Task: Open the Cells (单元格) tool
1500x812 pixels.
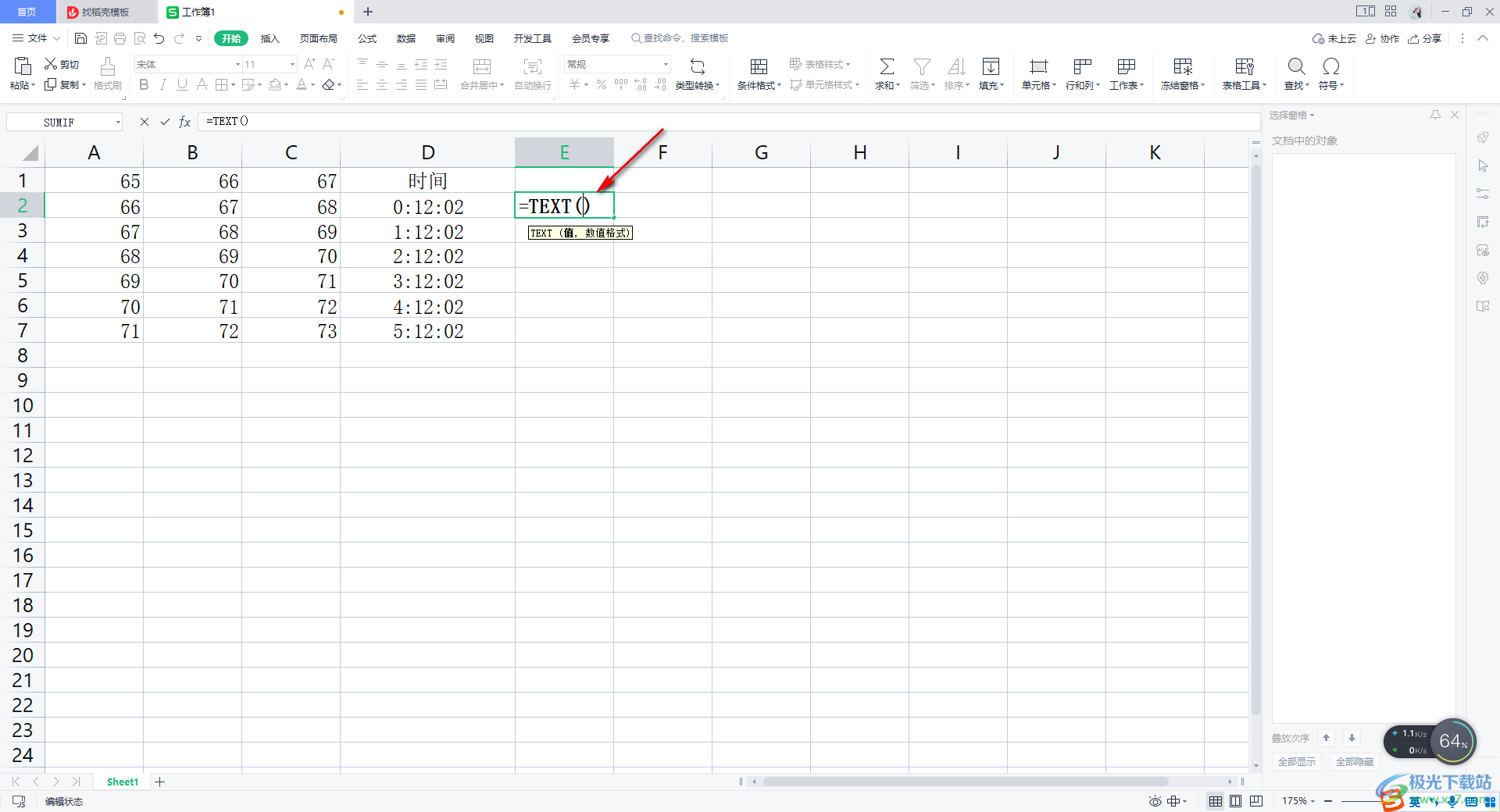Action: tap(1038, 73)
